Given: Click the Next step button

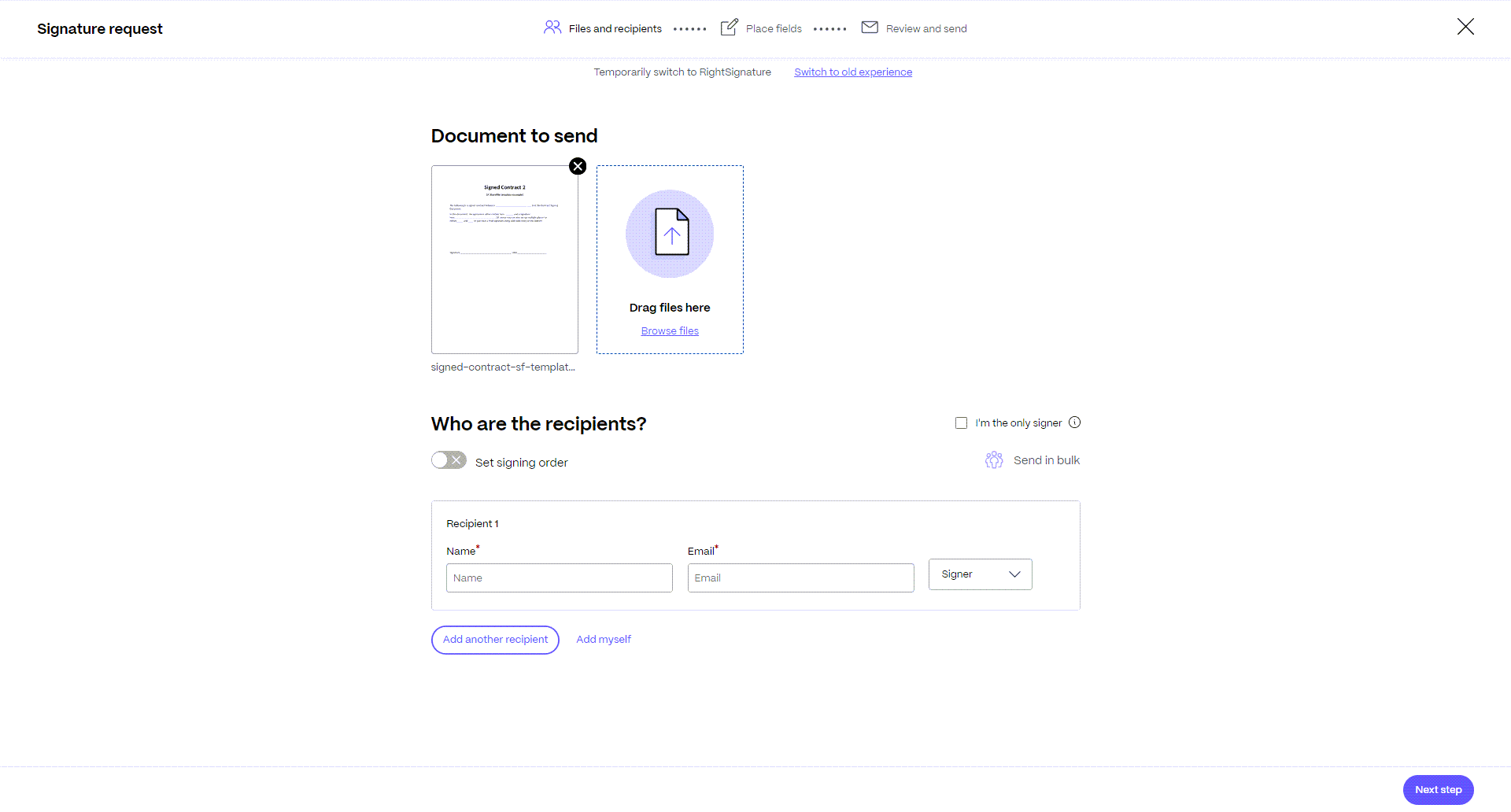Looking at the screenshot, I should 1438,790.
